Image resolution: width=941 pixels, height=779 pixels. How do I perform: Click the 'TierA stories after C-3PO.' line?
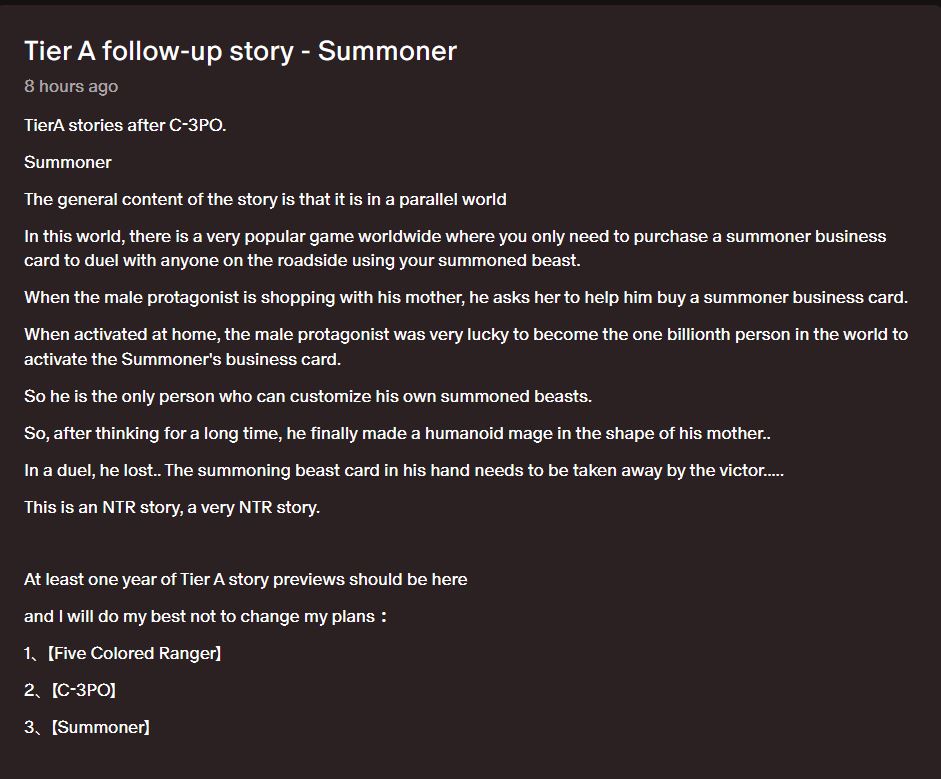point(125,125)
